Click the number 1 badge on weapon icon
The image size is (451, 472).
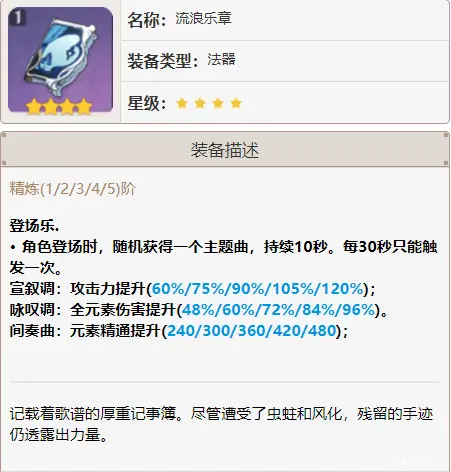18,17
